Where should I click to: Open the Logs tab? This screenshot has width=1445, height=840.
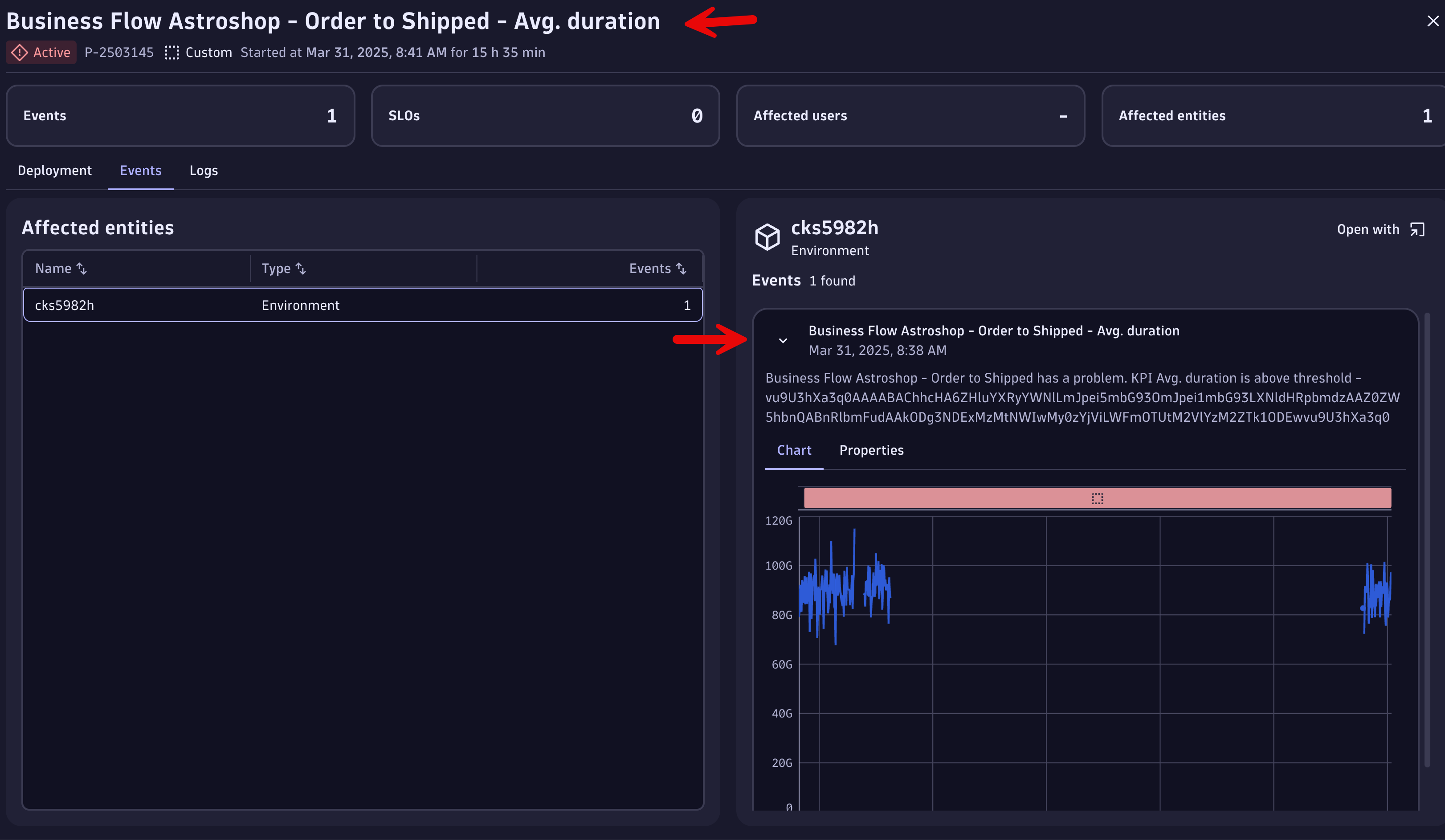tap(204, 171)
